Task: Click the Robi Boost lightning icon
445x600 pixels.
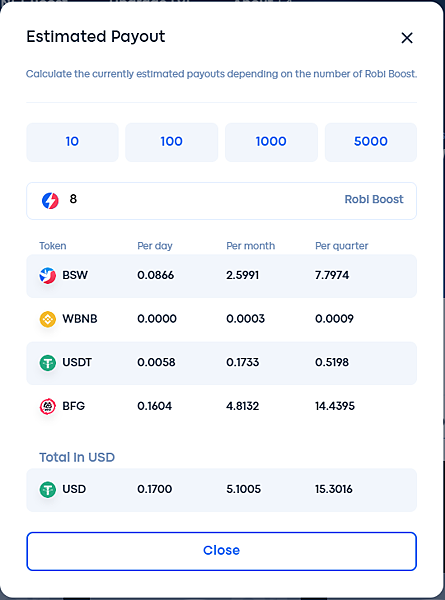Action: coord(50,201)
